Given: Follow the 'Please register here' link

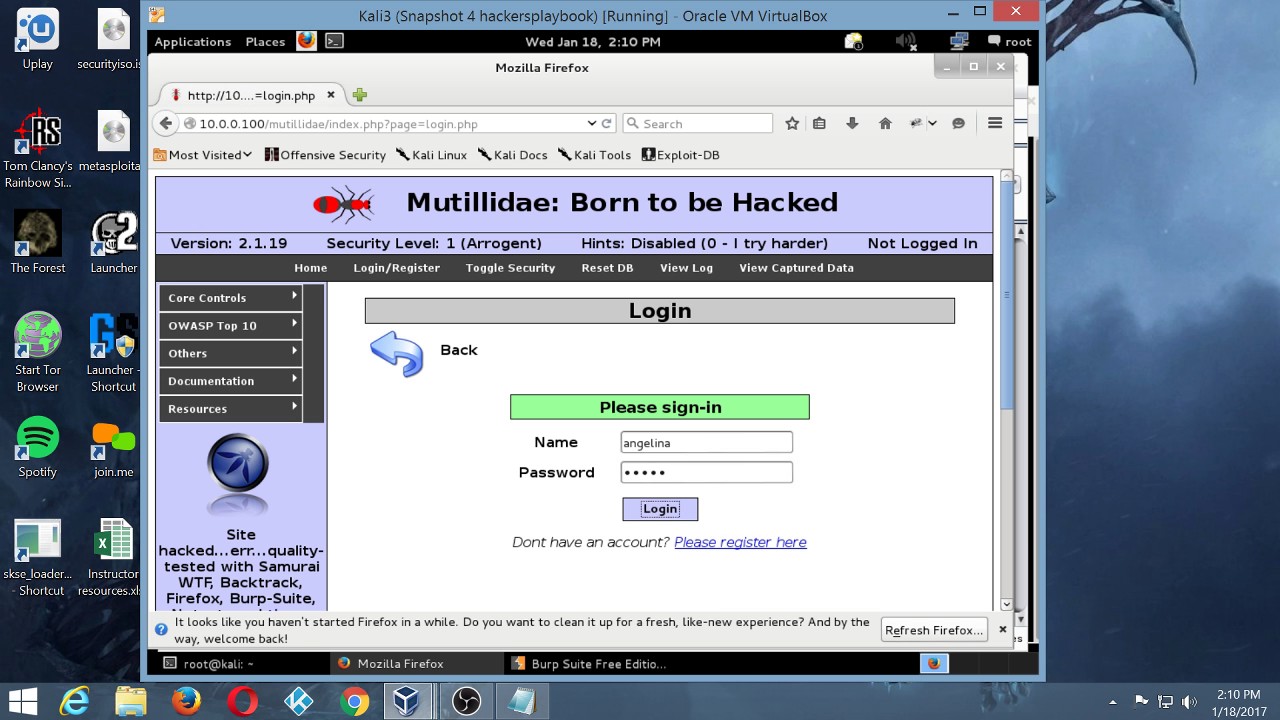Looking at the screenshot, I should pos(740,542).
